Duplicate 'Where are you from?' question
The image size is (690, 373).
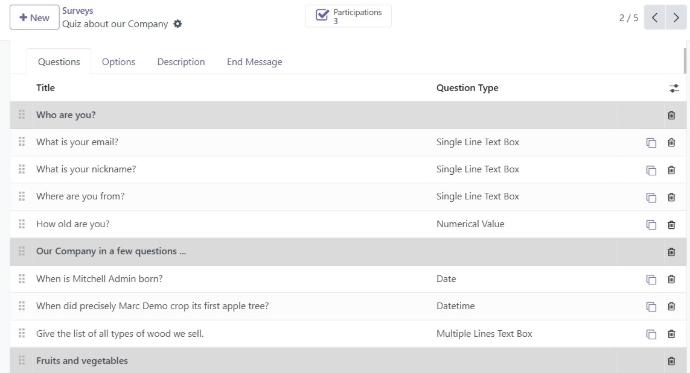[x=651, y=197]
